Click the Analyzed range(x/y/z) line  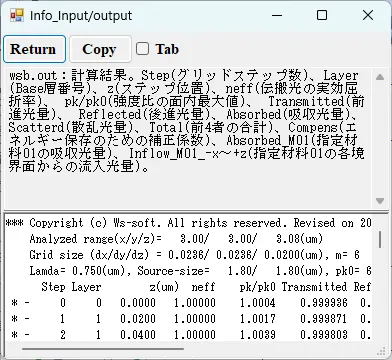[176, 239]
